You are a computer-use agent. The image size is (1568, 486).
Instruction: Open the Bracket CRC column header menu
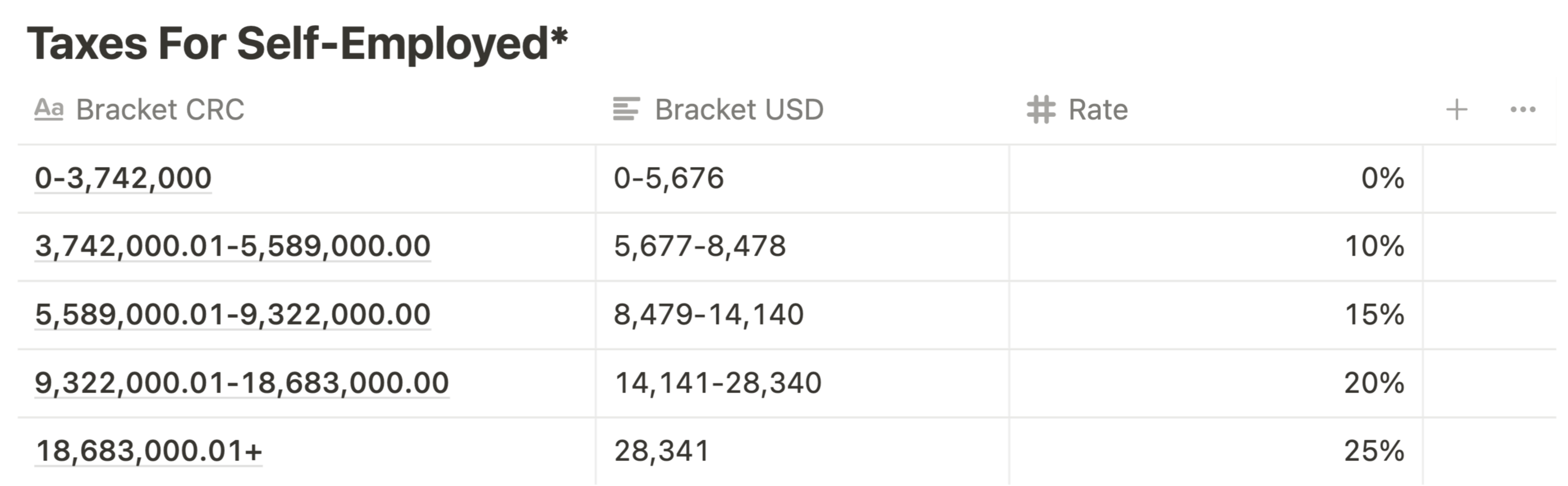[x=307, y=110]
